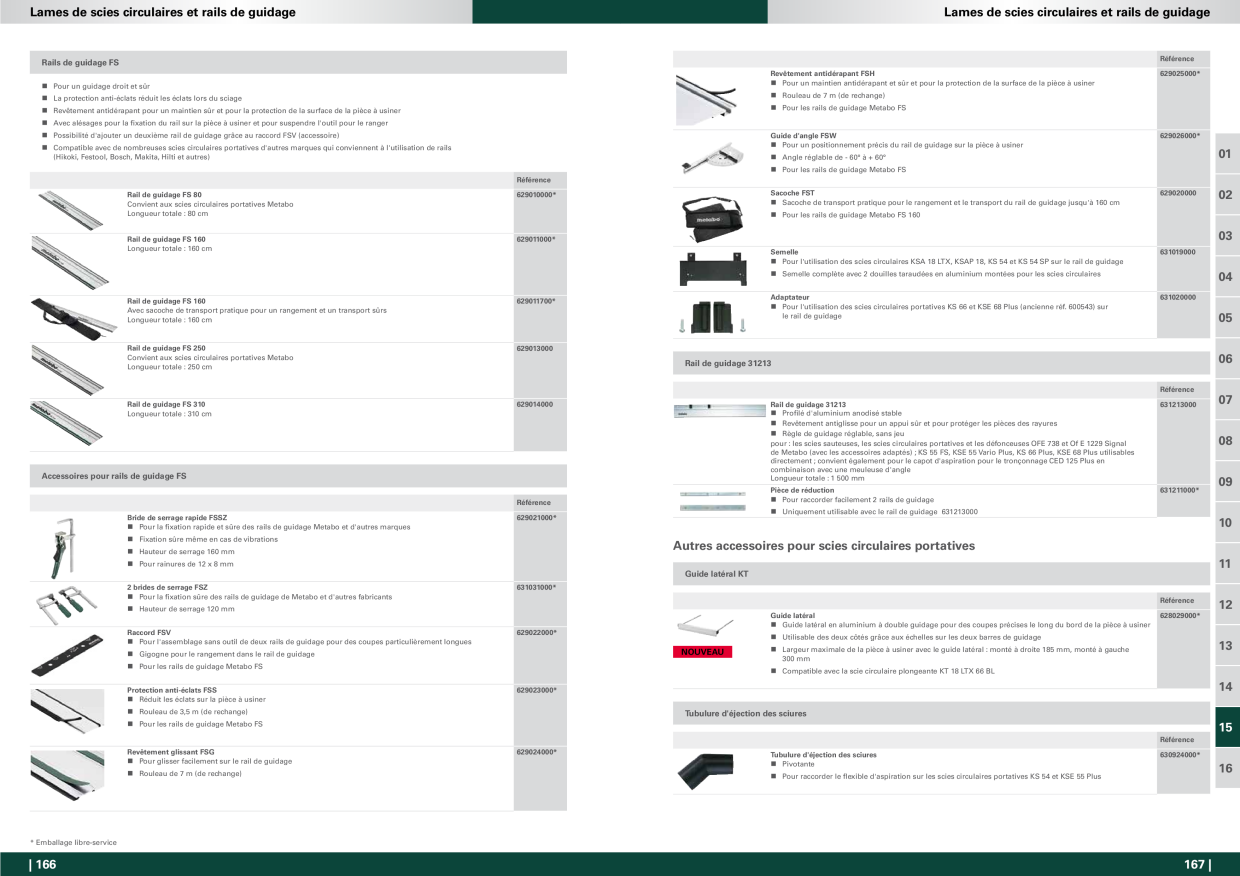
Task: View the Tubulure d'éjection des sciures image
Action: point(705,770)
